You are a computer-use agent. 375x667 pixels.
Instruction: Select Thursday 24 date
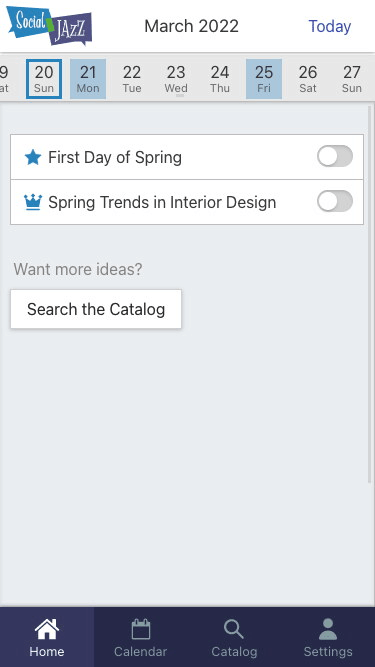(220, 79)
